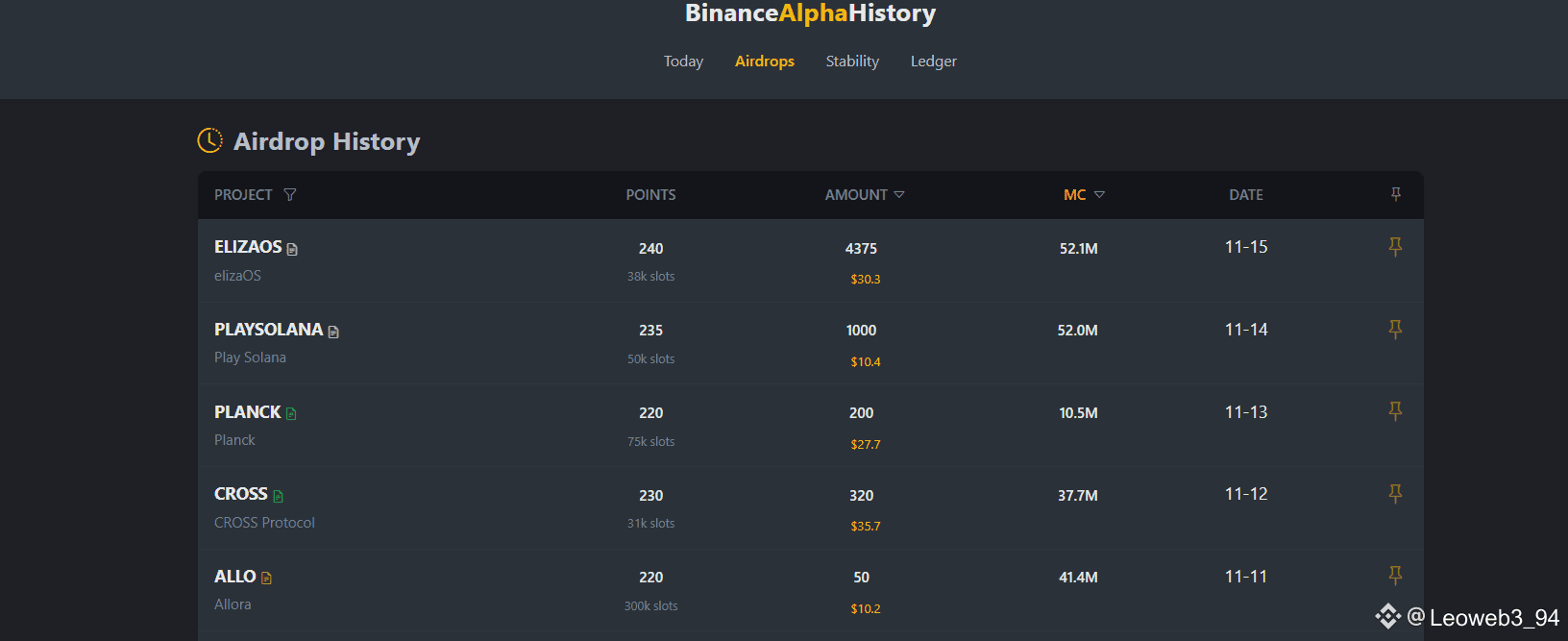Pin the ELIZAOS airdrop row
The width and height of the screenshot is (1568, 641).
(x=1395, y=247)
